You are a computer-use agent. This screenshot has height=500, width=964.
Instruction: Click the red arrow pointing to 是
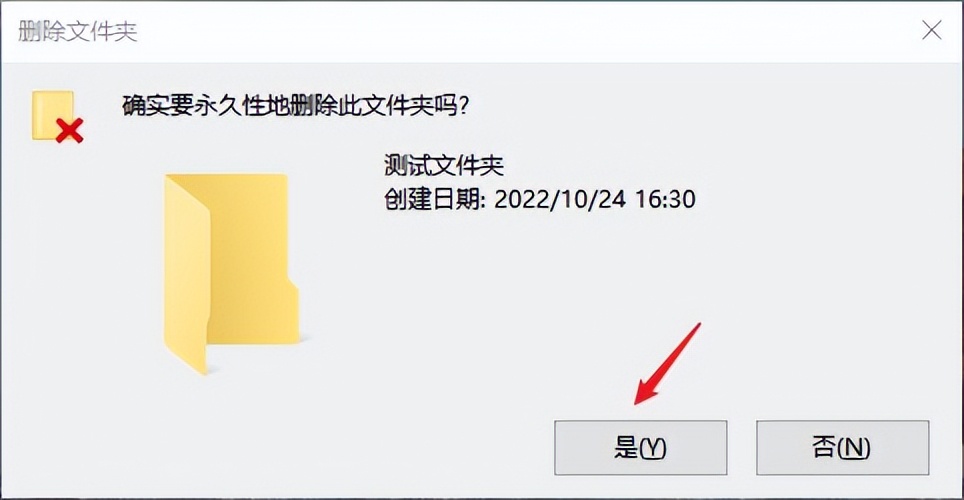[668, 363]
